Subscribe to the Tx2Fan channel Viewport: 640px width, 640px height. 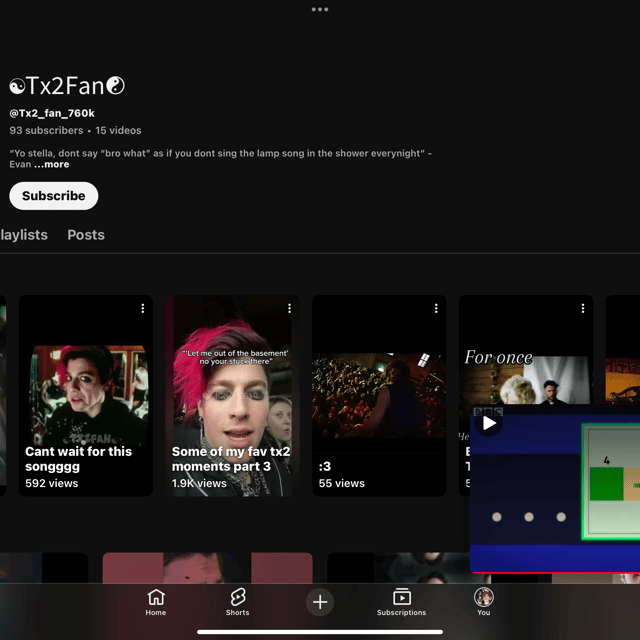53,196
